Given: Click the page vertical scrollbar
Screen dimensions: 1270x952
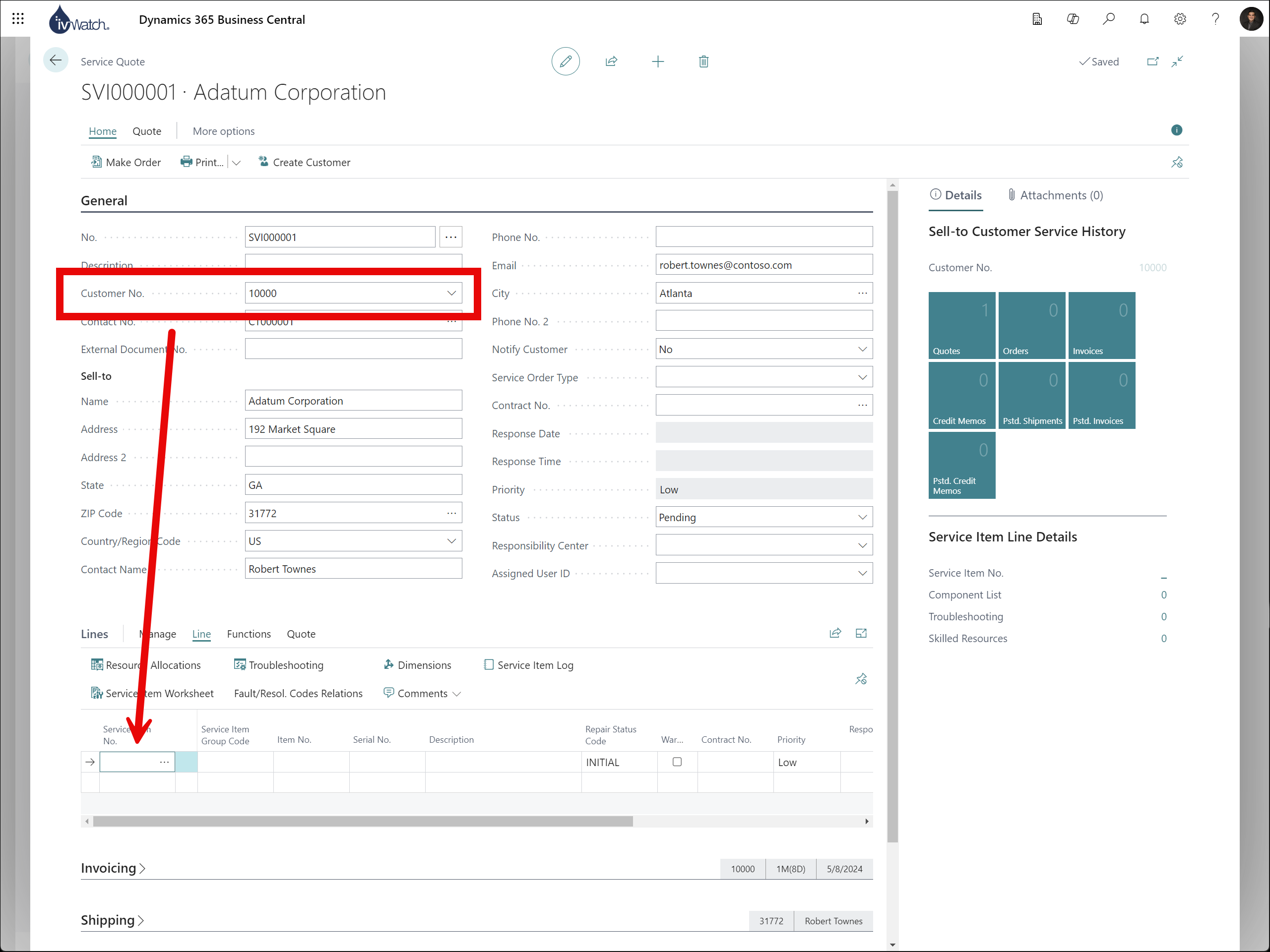Looking at the screenshot, I should tap(892, 517).
